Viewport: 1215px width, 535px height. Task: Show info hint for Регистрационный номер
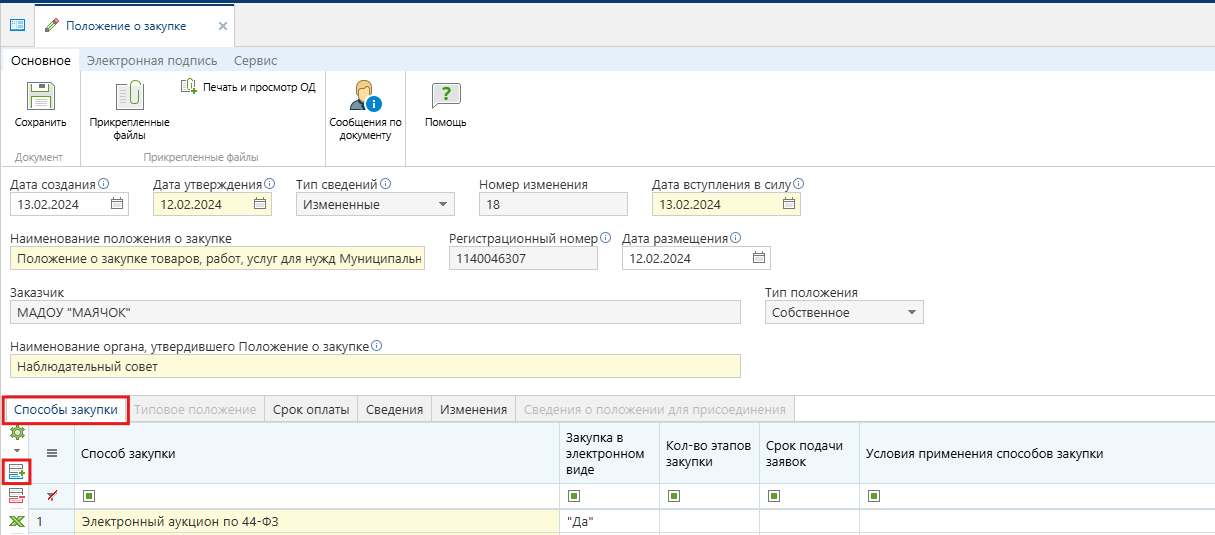point(606,238)
